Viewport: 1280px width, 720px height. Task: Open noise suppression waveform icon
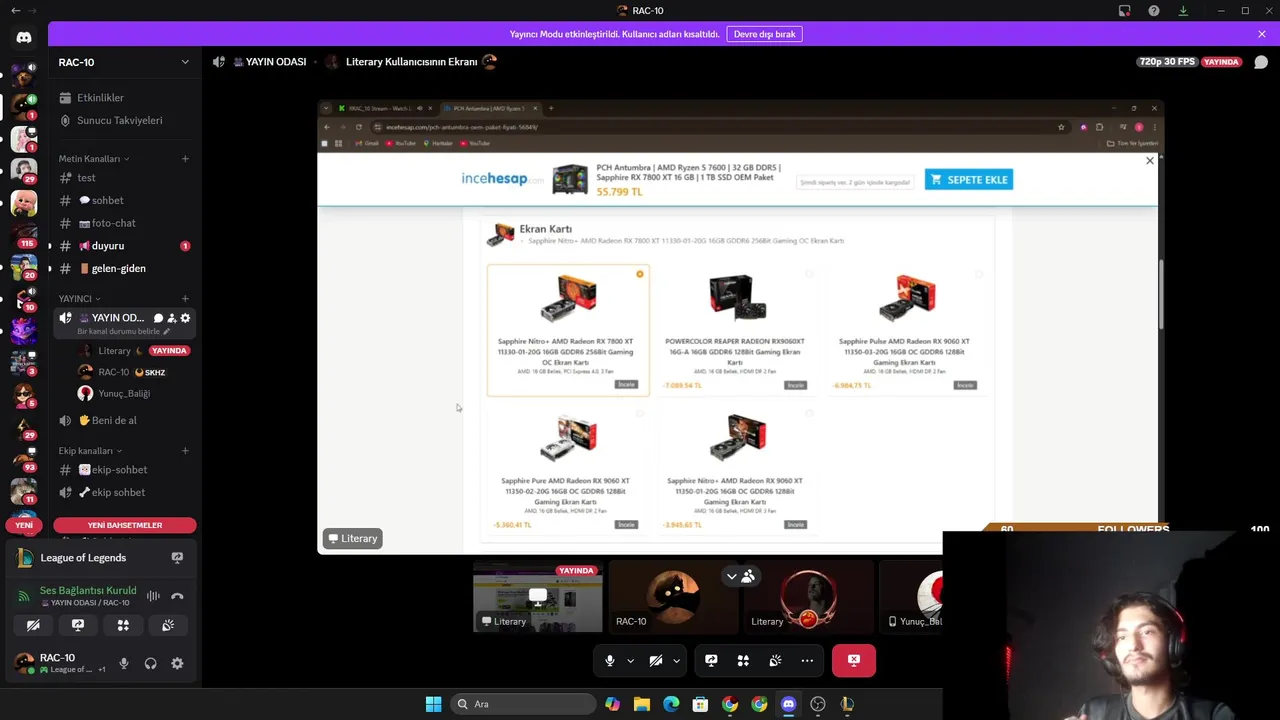pos(153,596)
